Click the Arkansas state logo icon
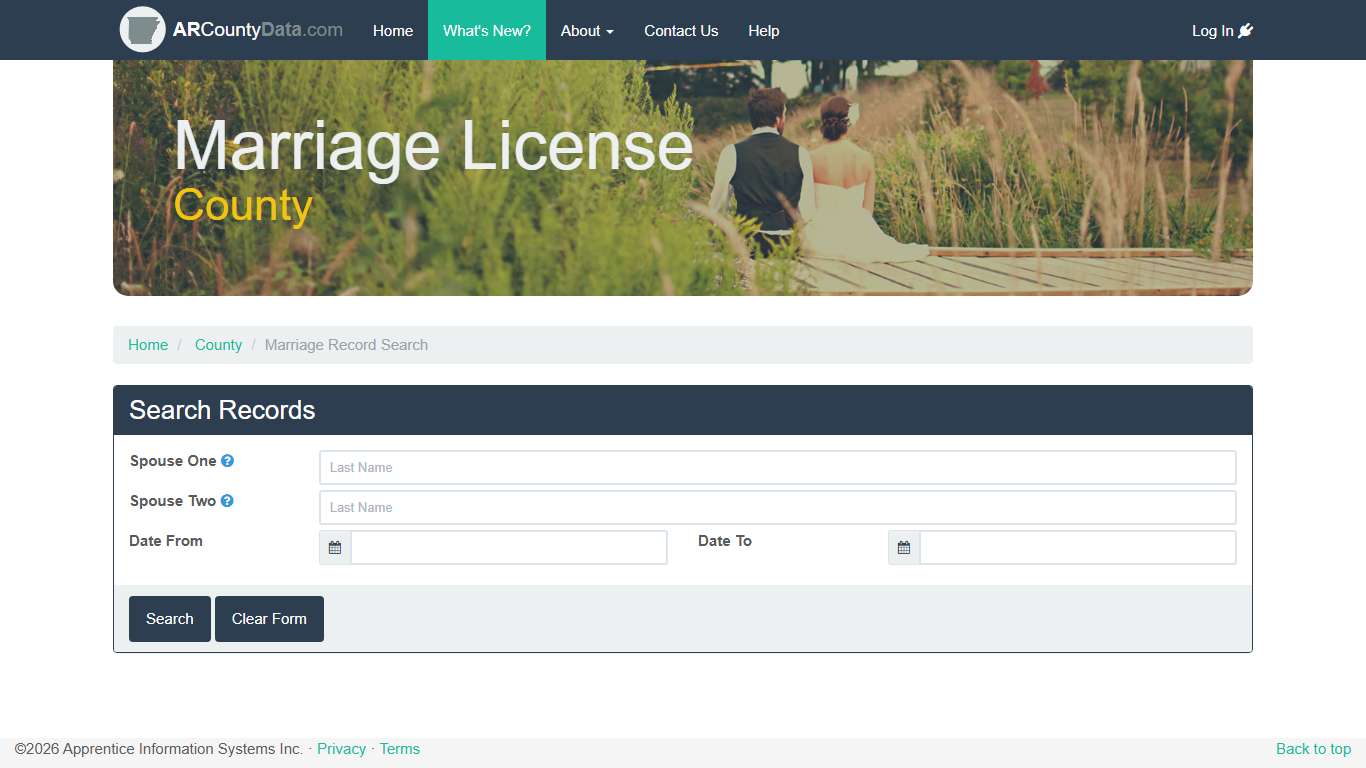Viewport: 1366px width, 768px height. coord(143,30)
